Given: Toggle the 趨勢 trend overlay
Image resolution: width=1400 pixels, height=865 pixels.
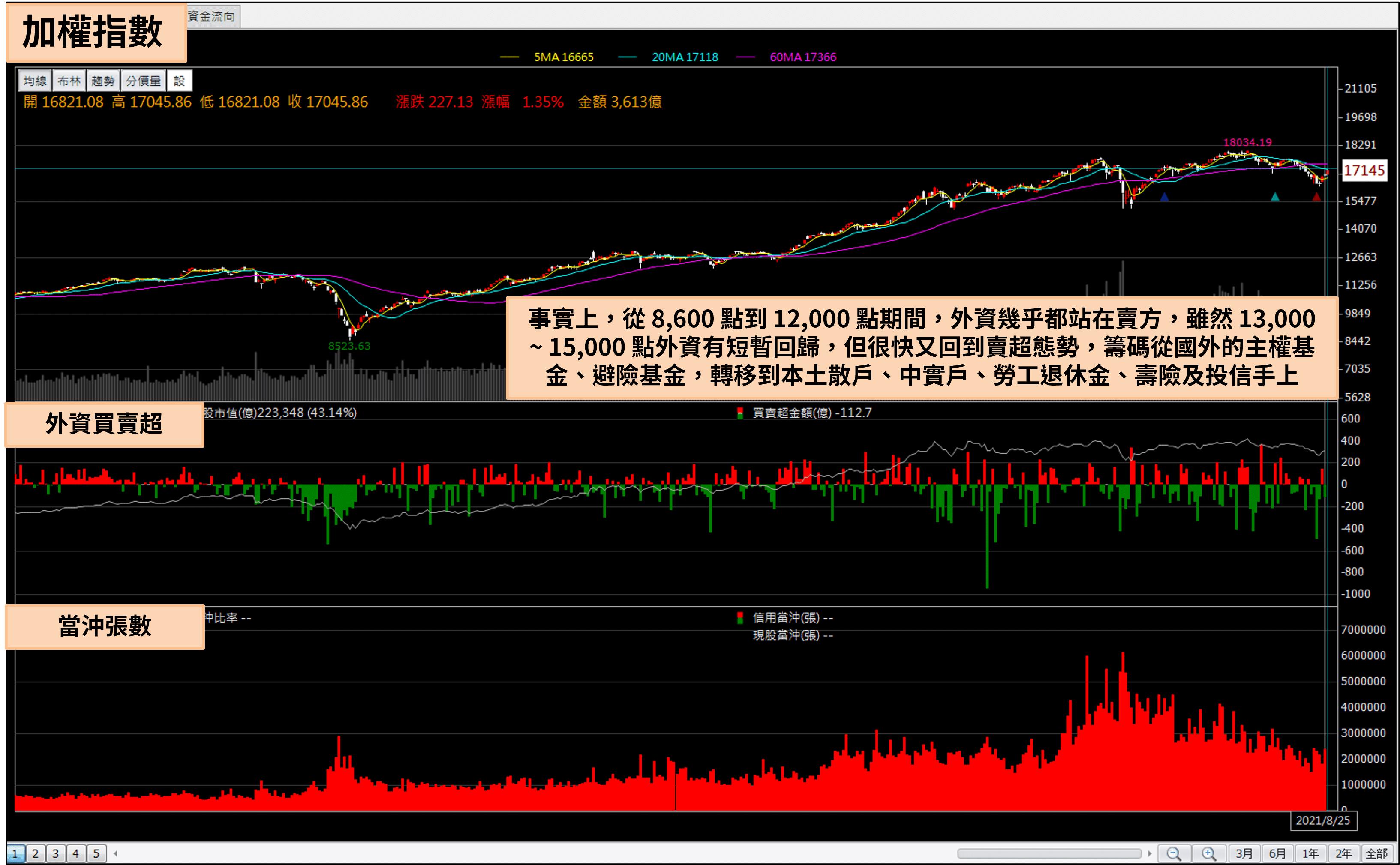Looking at the screenshot, I should coord(103,81).
